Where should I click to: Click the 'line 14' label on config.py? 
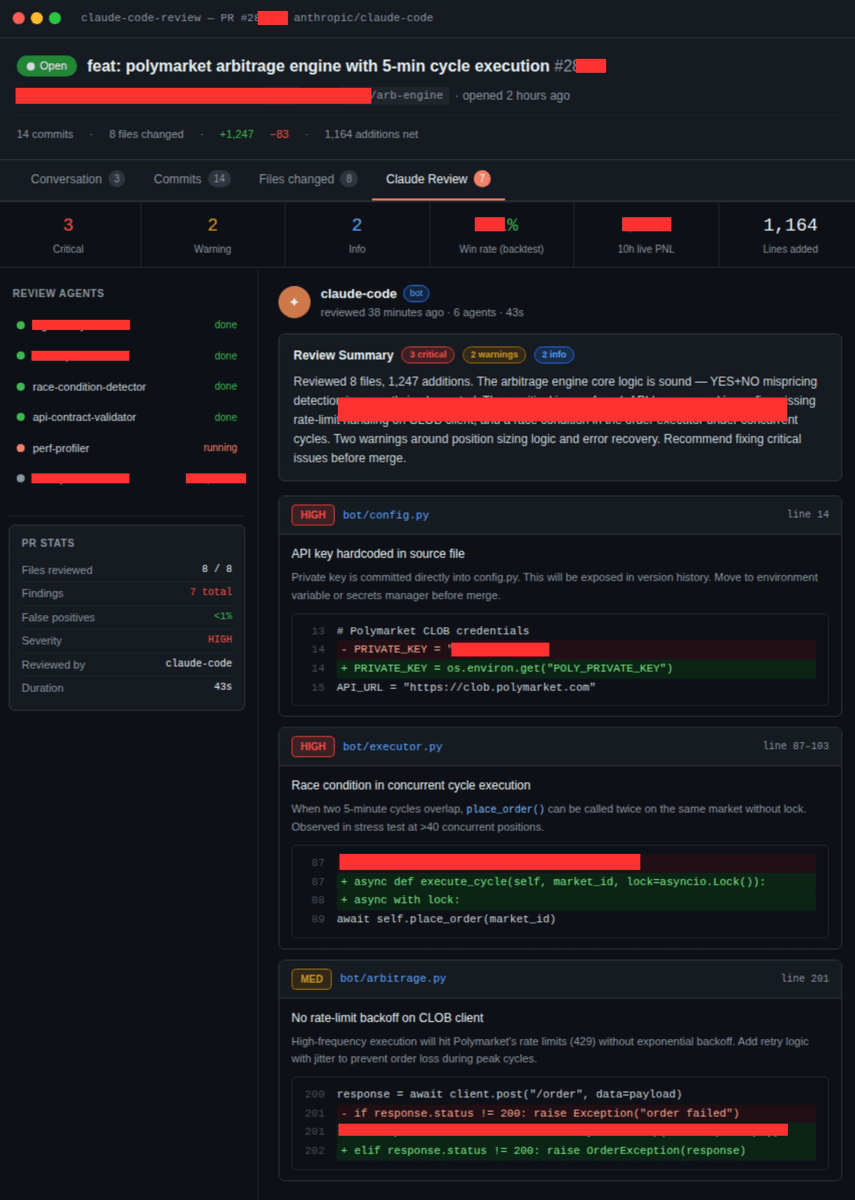point(808,515)
